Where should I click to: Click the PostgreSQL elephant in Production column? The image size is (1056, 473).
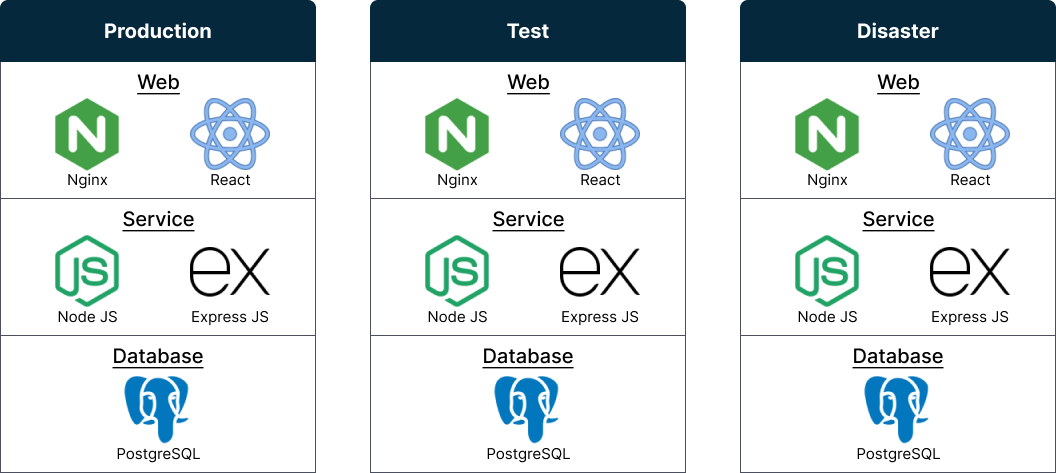158,408
